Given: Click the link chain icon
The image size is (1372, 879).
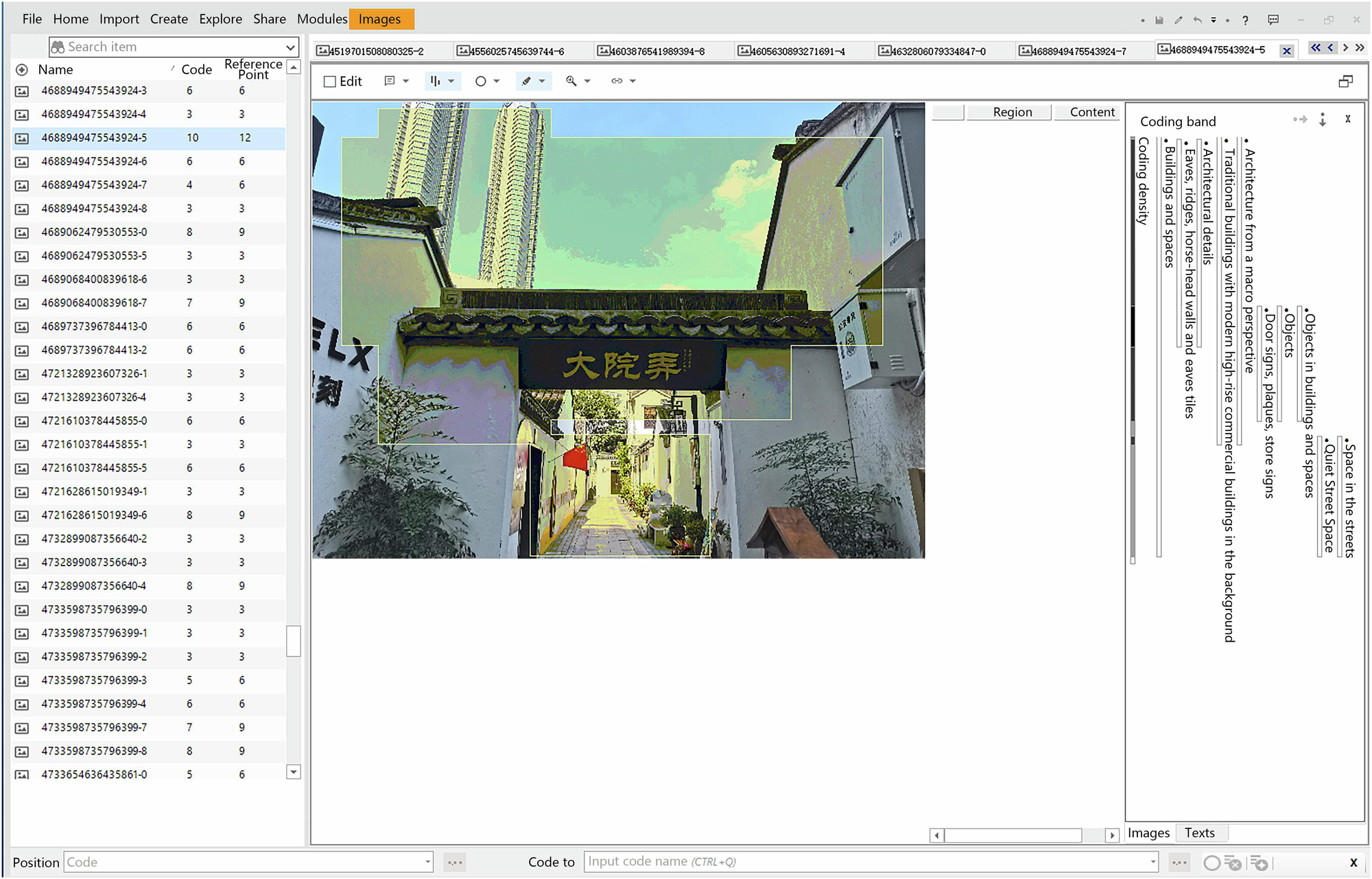Looking at the screenshot, I should click(617, 81).
